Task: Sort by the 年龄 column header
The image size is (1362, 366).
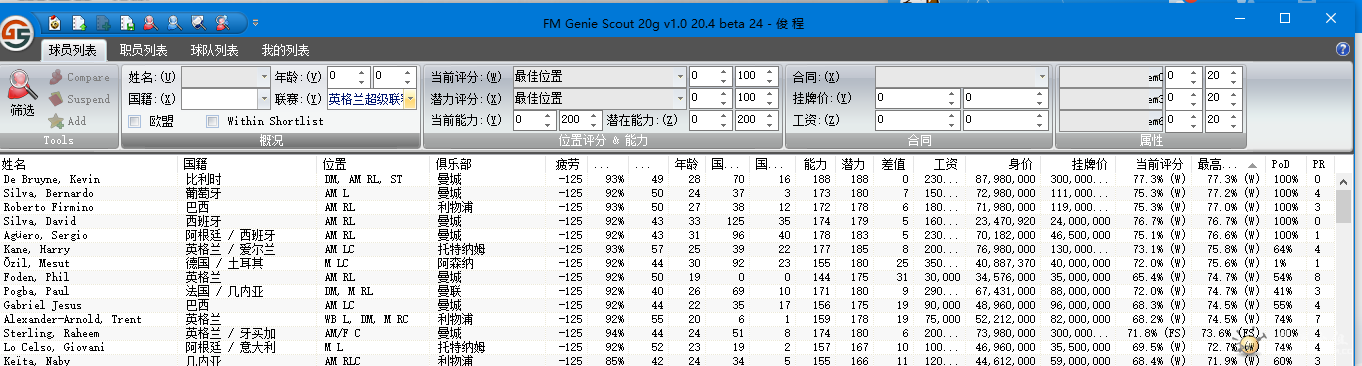Action: click(686, 164)
